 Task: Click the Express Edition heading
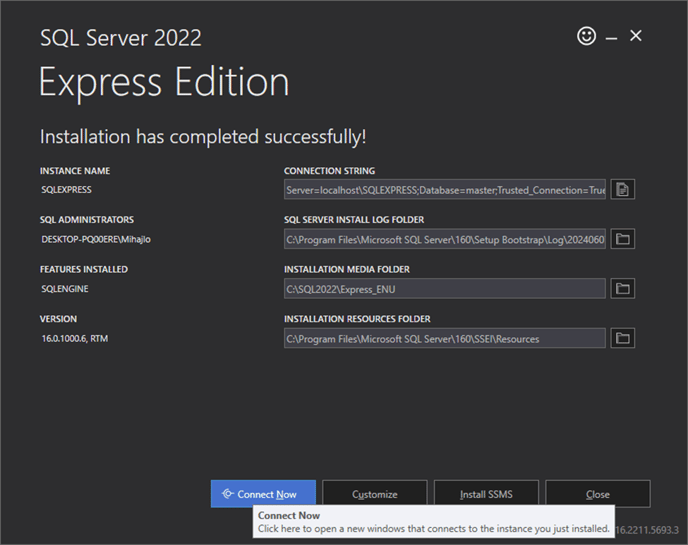pyautogui.click(x=164, y=82)
